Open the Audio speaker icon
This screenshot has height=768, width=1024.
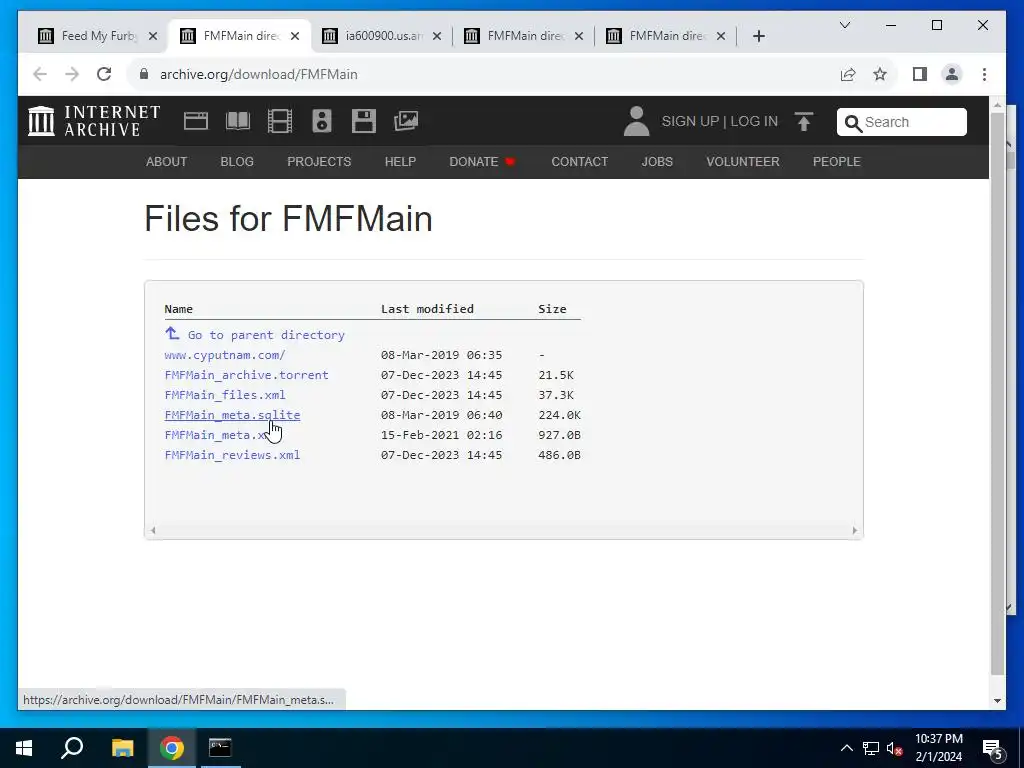pos(322,121)
